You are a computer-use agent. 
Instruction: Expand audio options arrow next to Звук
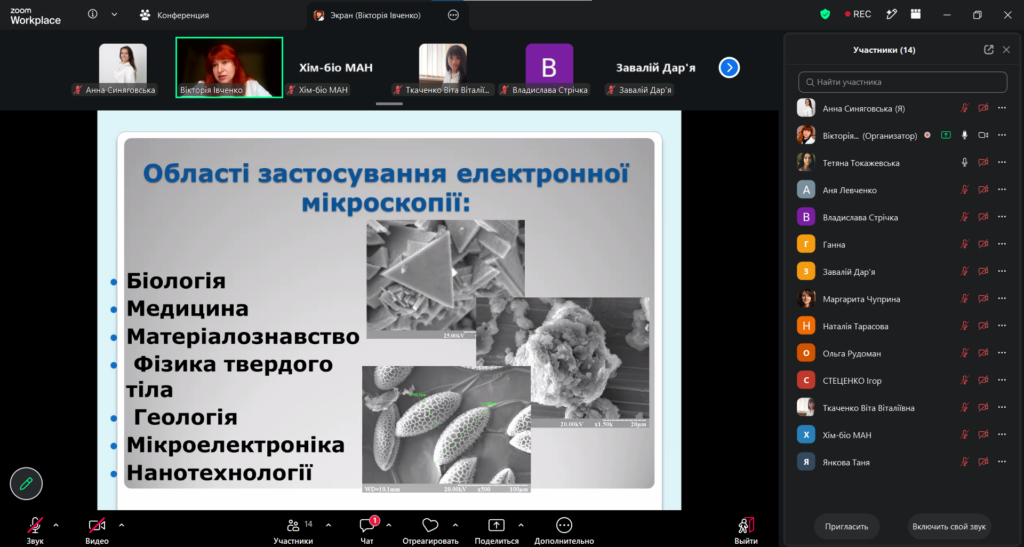56,525
